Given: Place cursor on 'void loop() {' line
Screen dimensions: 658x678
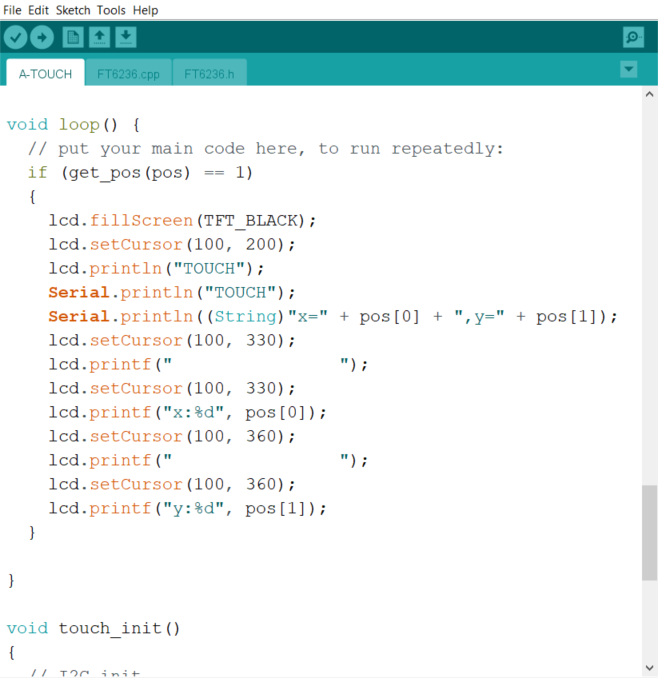Looking at the screenshot, I should pos(74,125).
